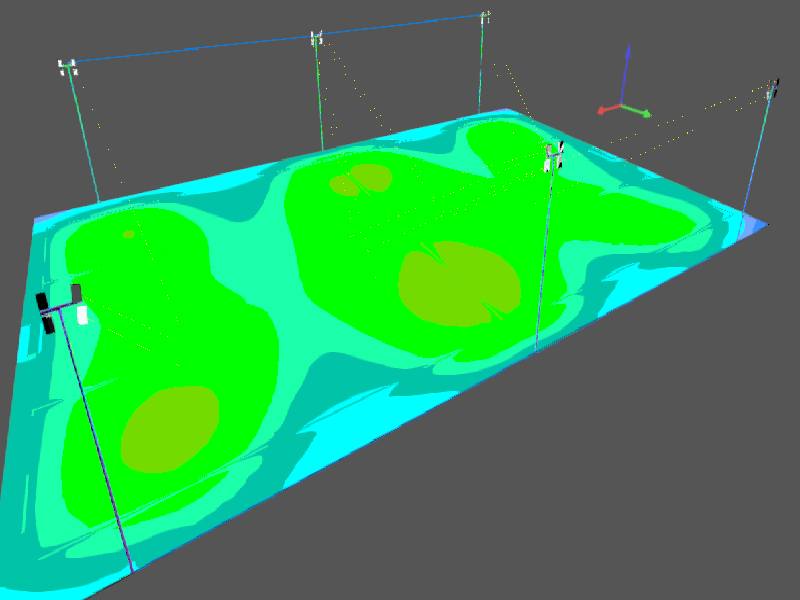The image size is (800, 600).
Task: Select the luminaire atop the back-center pole
Action: [317, 39]
